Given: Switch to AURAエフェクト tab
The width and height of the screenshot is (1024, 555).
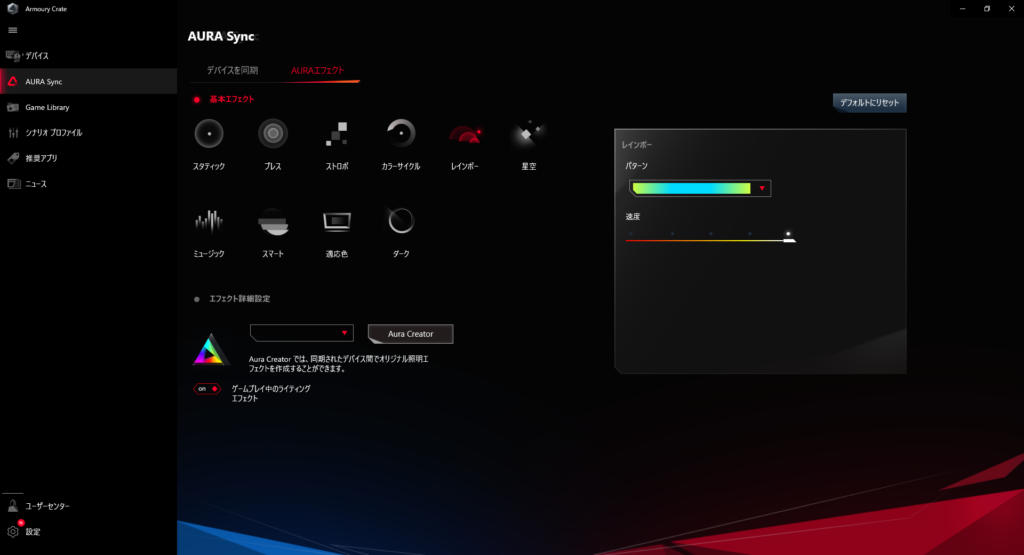Looking at the screenshot, I should point(317,70).
